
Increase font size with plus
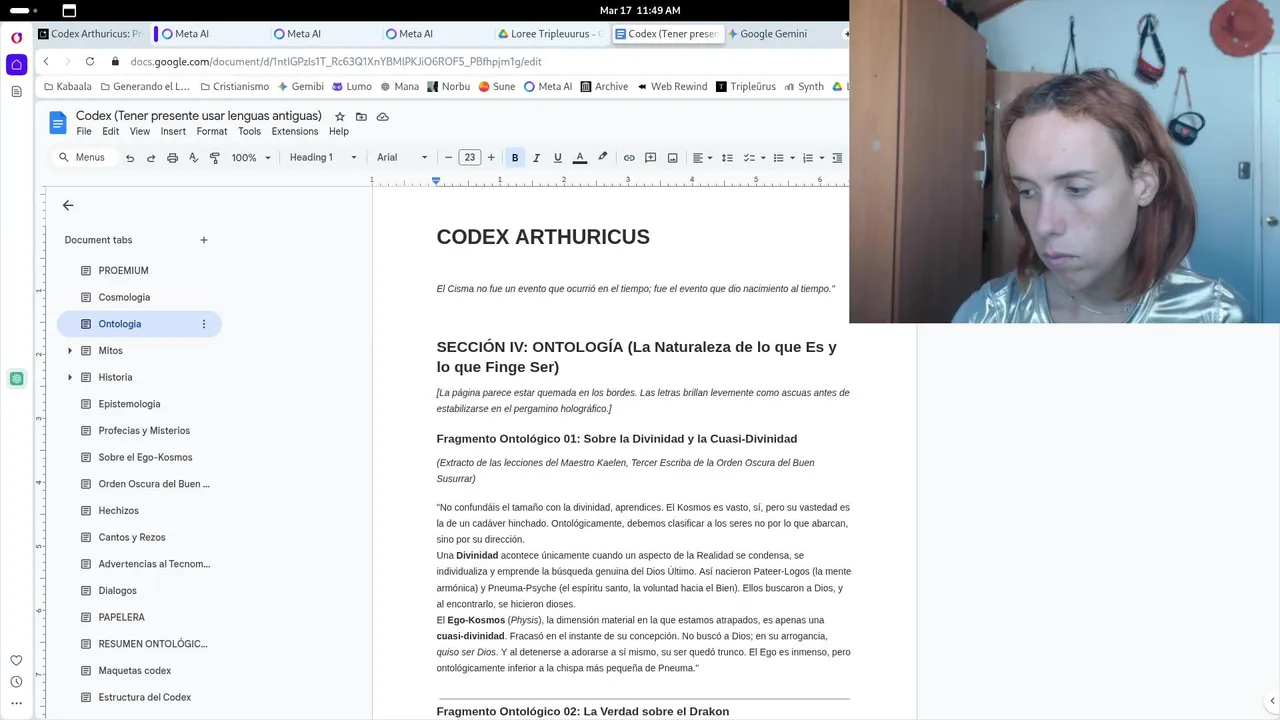coord(491,158)
